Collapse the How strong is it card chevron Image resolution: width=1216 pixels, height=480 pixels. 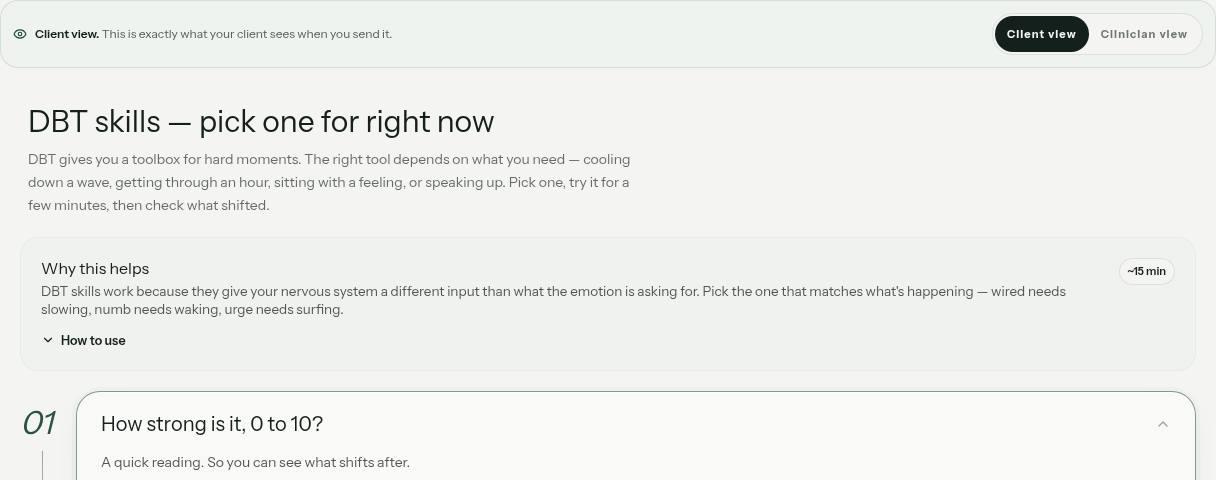click(x=1163, y=424)
